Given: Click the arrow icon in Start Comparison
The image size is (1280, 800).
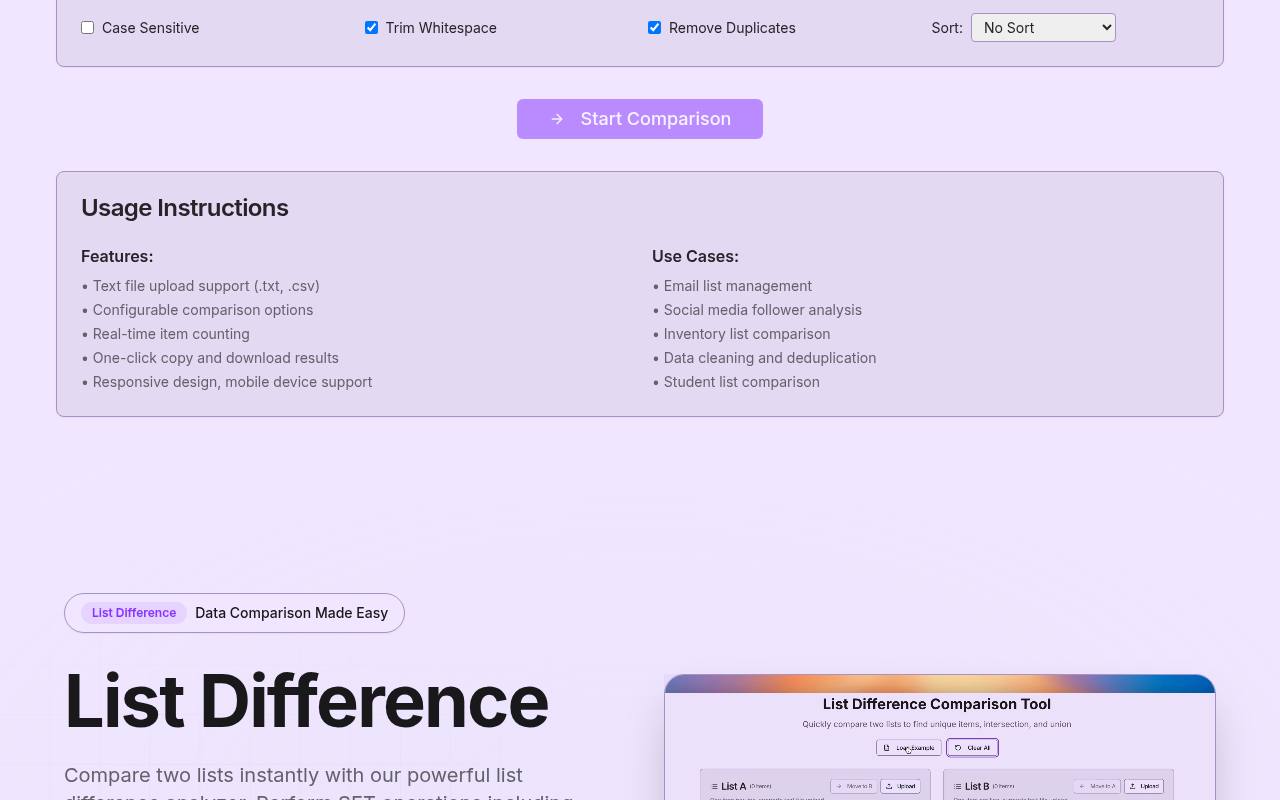Looking at the screenshot, I should [557, 119].
